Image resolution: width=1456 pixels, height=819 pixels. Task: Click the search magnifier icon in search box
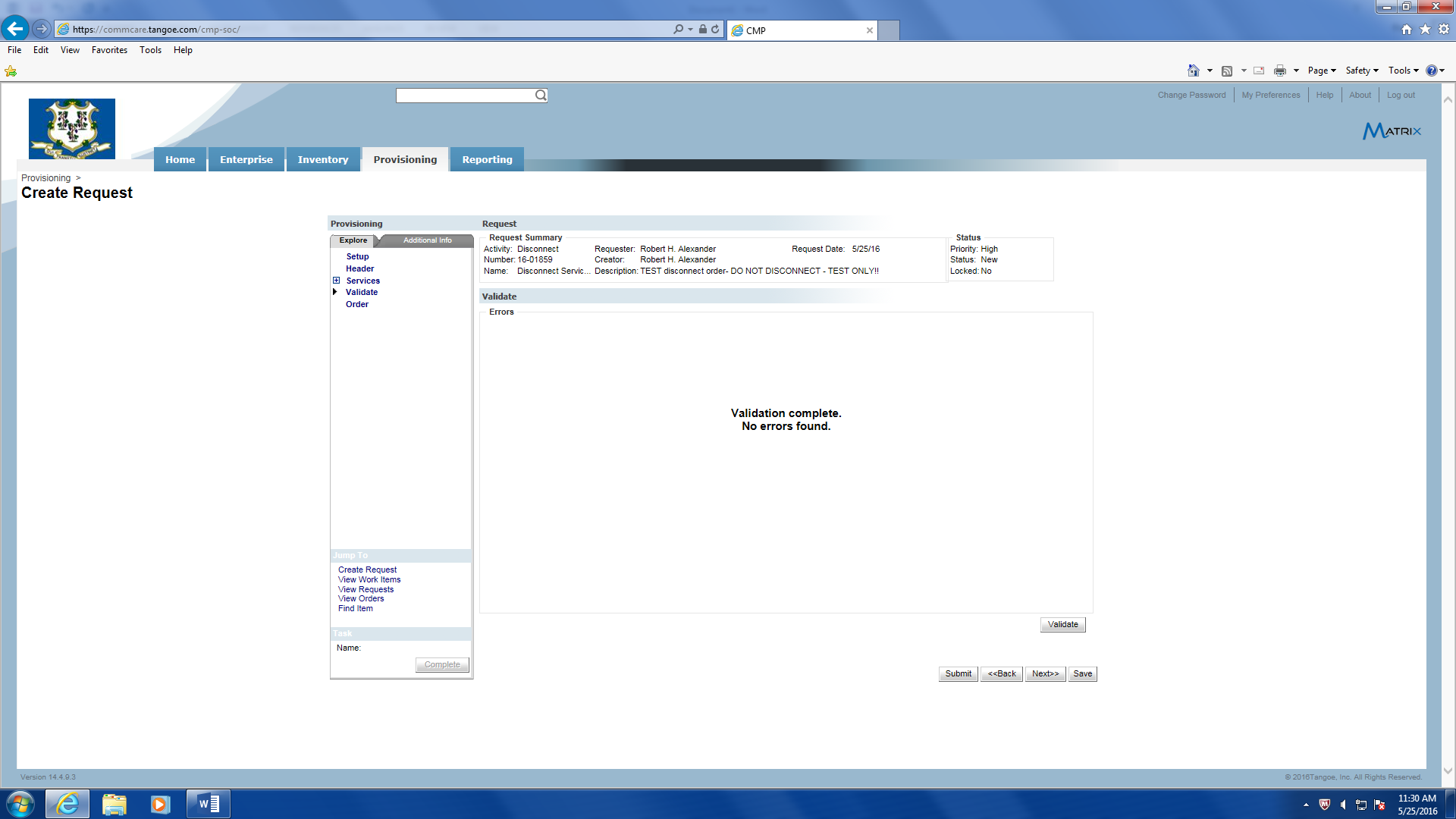541,96
